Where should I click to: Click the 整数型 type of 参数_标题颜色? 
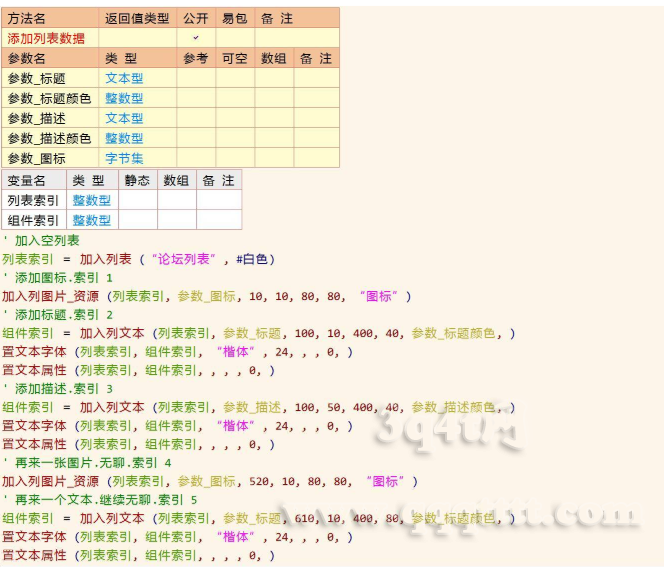coord(124,98)
